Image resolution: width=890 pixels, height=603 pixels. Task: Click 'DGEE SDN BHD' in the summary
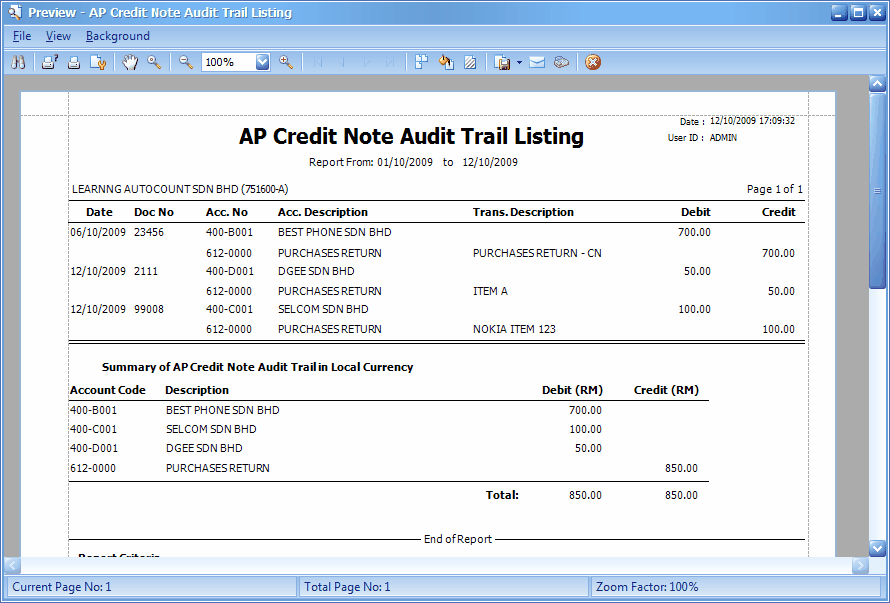coord(204,448)
